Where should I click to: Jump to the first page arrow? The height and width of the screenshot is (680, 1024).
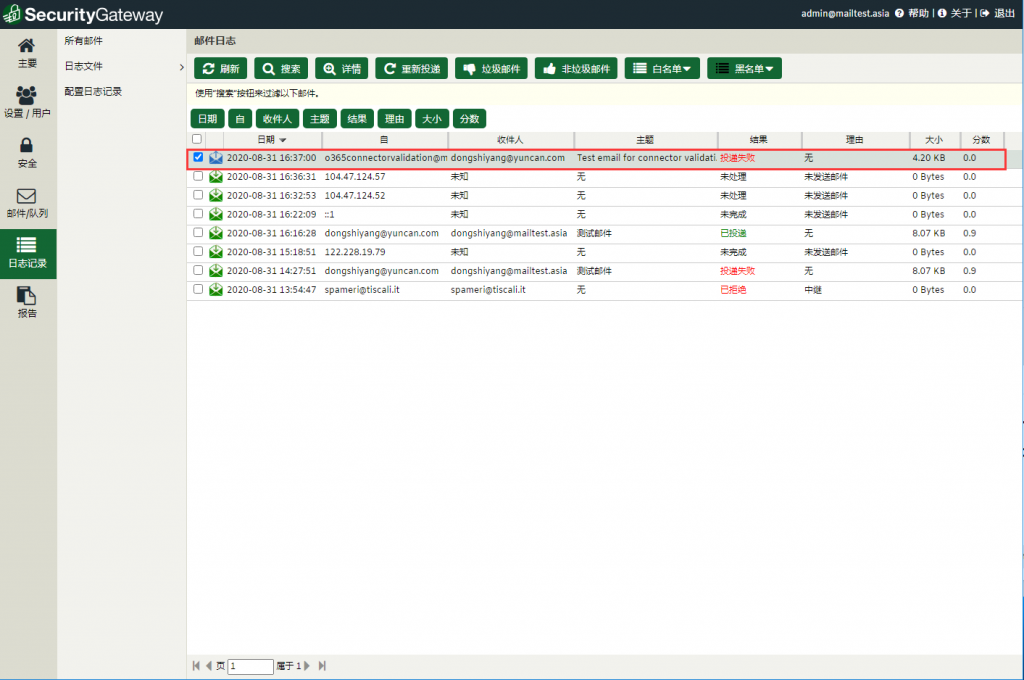(x=196, y=666)
